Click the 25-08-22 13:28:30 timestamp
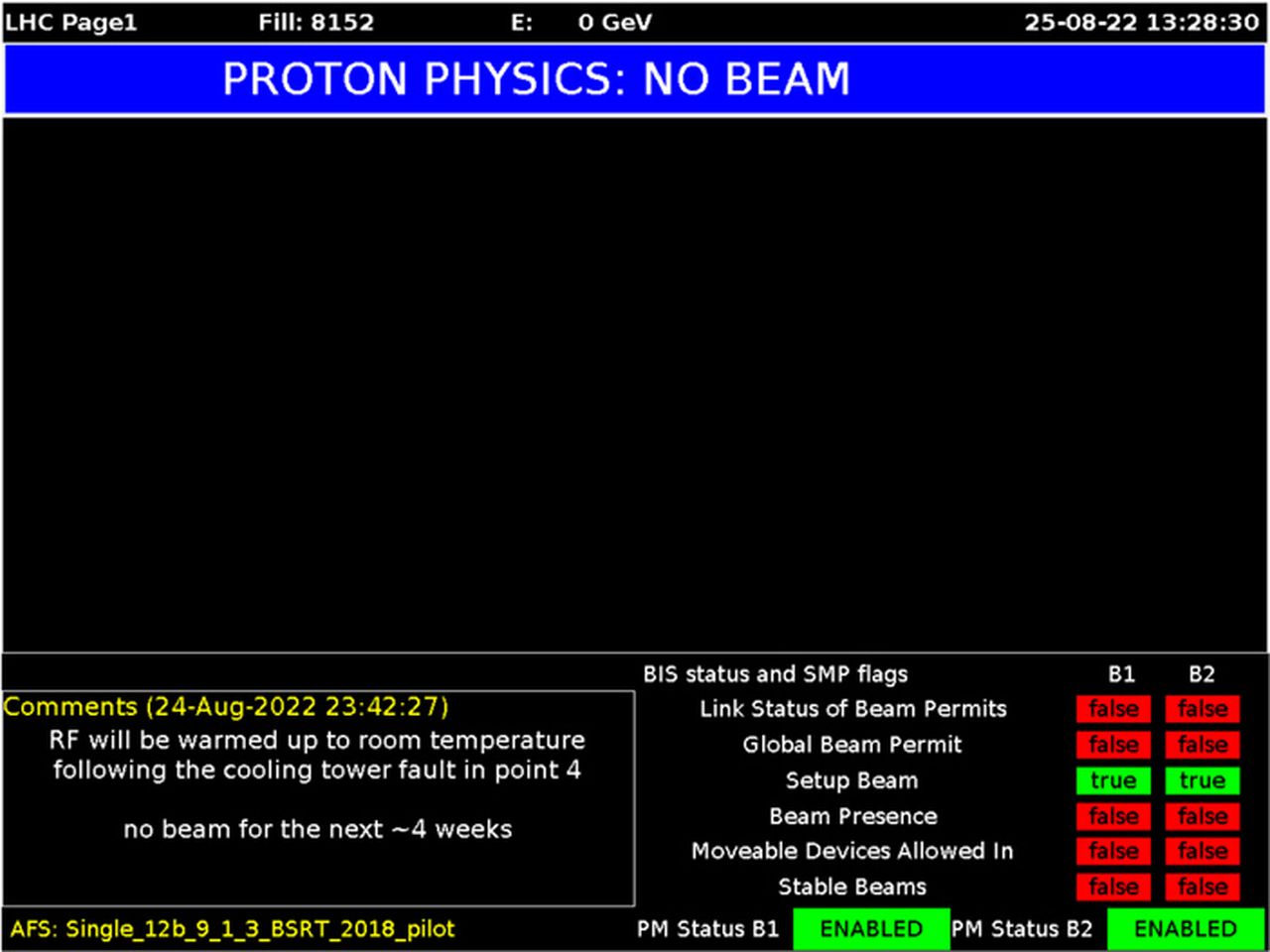1270x952 pixels. coord(1142,23)
